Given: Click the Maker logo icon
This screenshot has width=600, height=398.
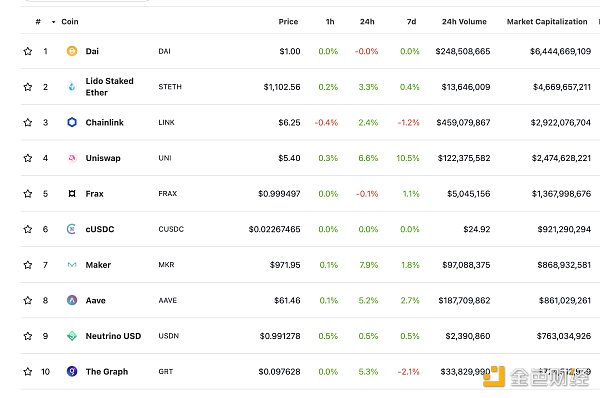Looking at the screenshot, I should pos(72,265).
